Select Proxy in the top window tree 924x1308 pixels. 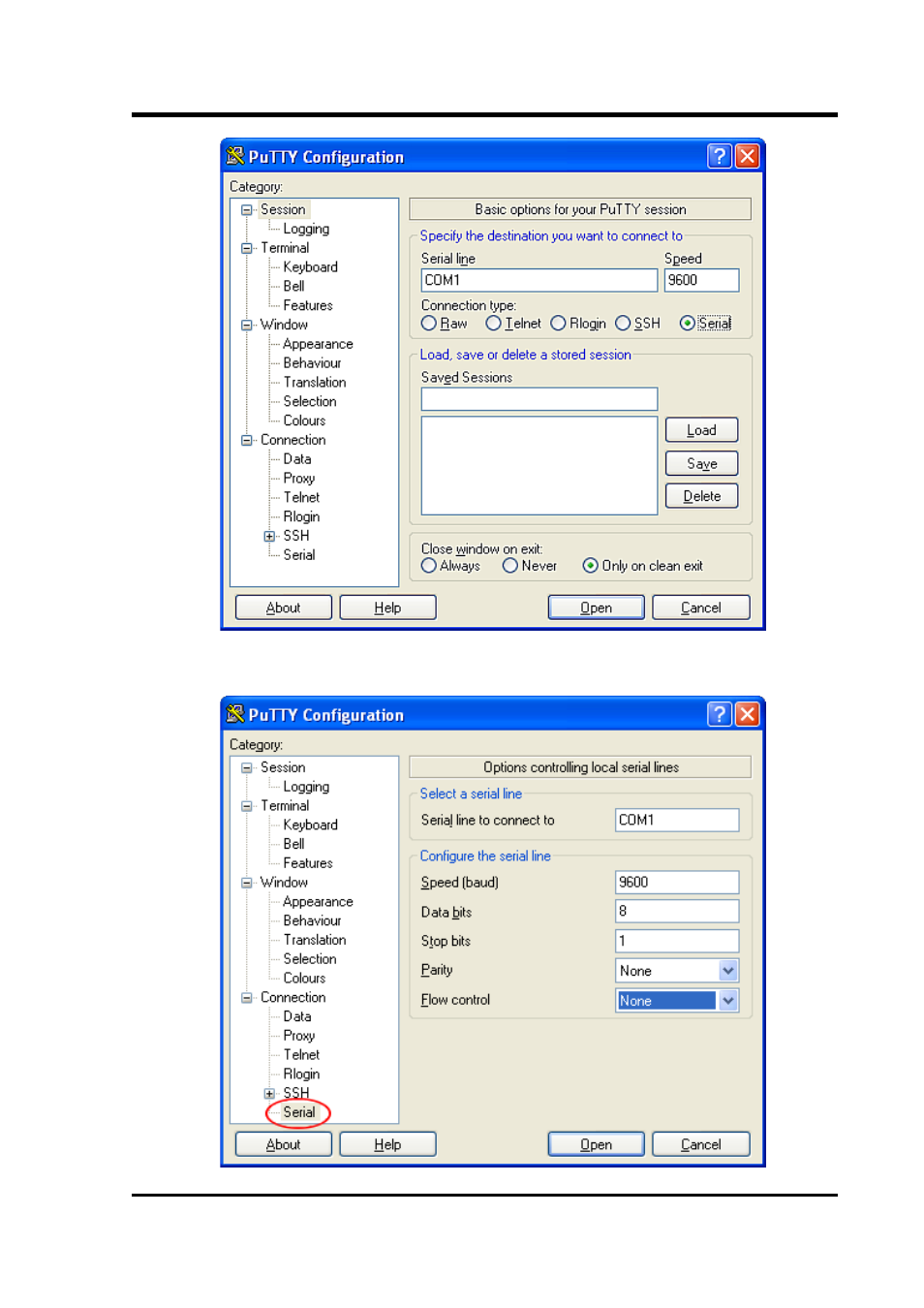point(298,479)
